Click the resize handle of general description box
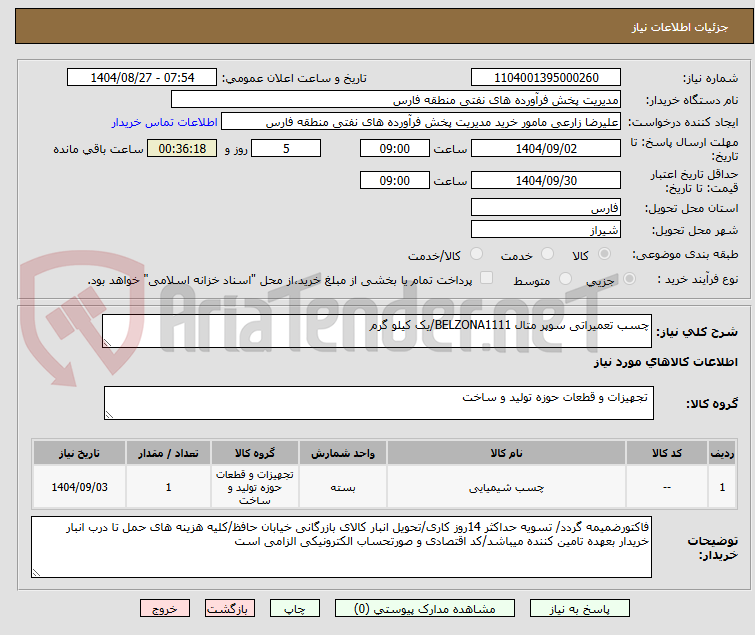The width and height of the screenshot is (755, 635). [107, 343]
